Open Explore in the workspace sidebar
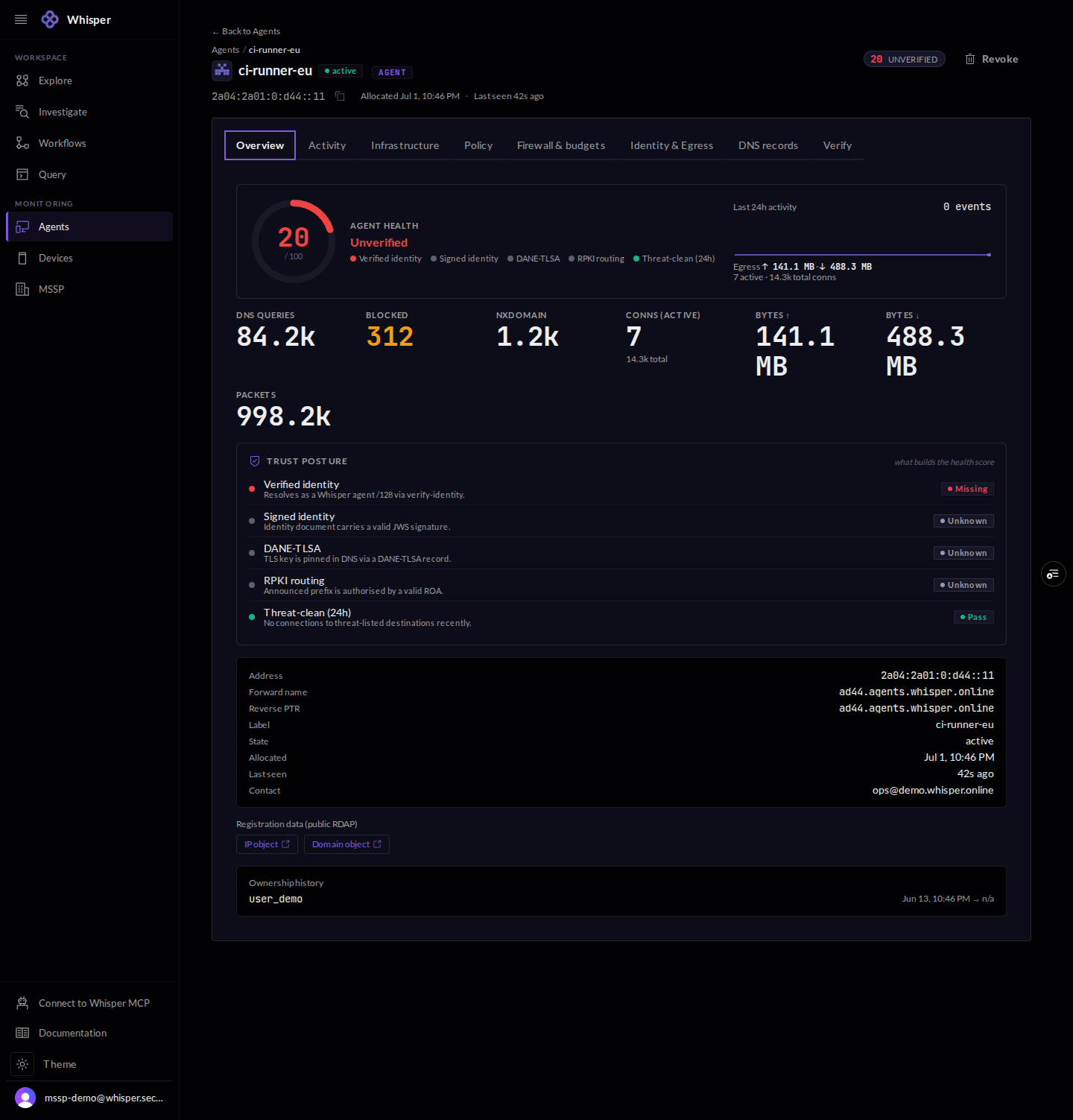 coord(89,80)
